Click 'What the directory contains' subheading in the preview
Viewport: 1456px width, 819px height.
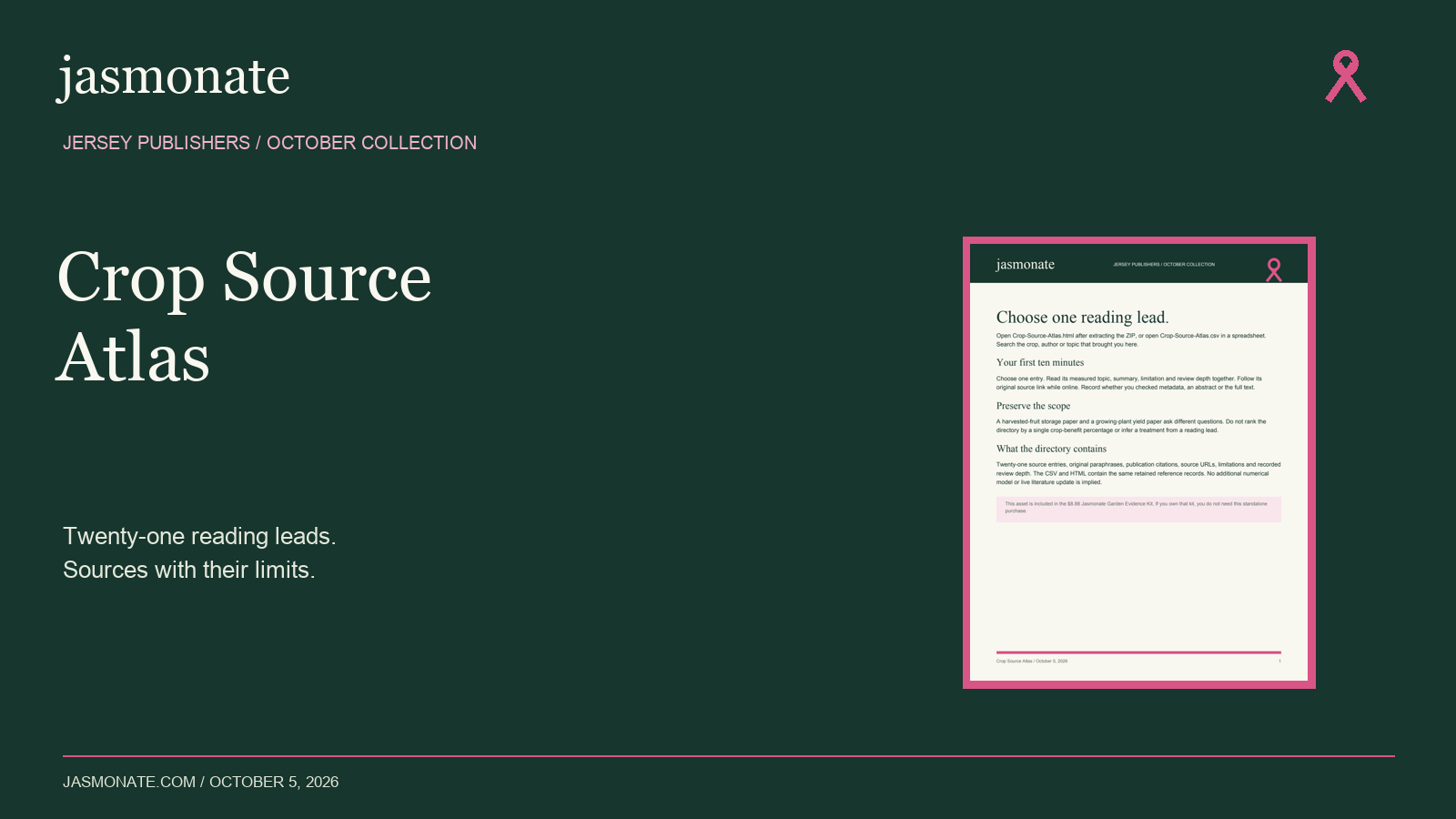(1051, 449)
